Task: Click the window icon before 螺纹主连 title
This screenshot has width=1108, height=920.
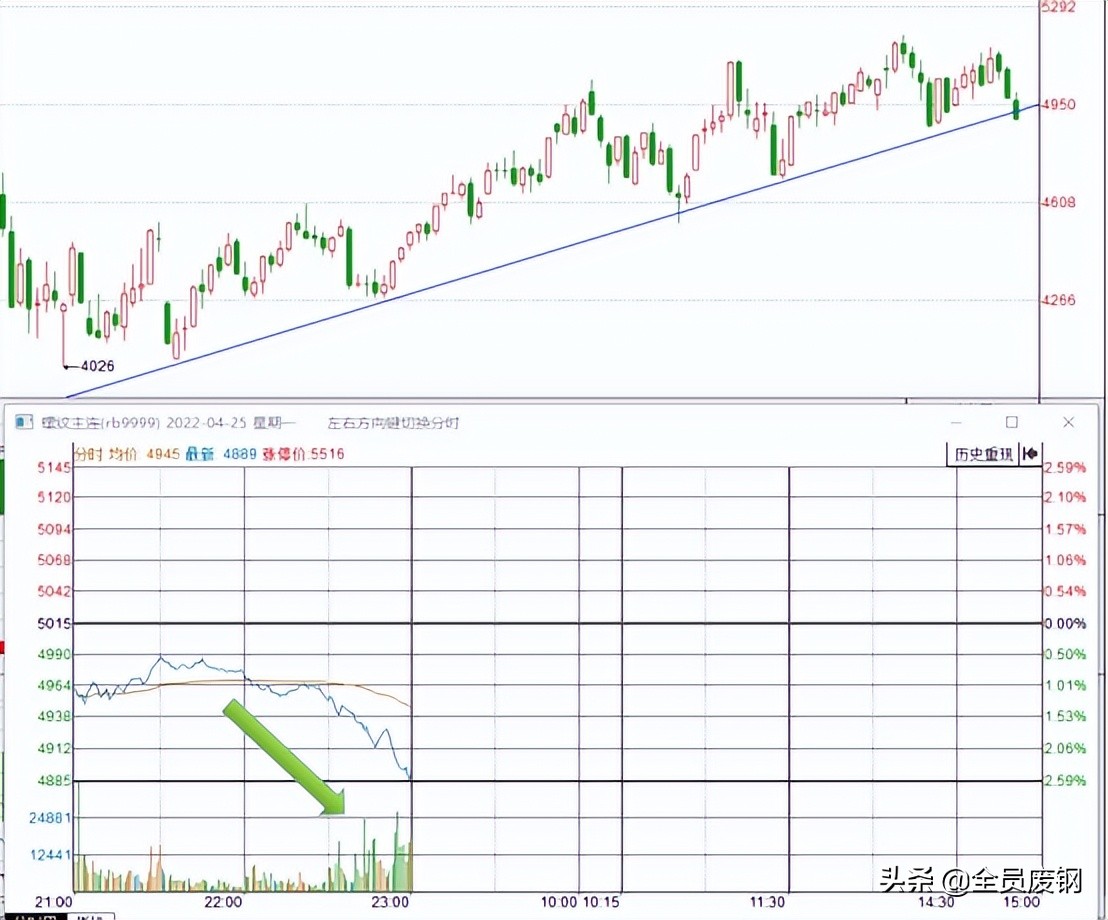Action: point(24,423)
